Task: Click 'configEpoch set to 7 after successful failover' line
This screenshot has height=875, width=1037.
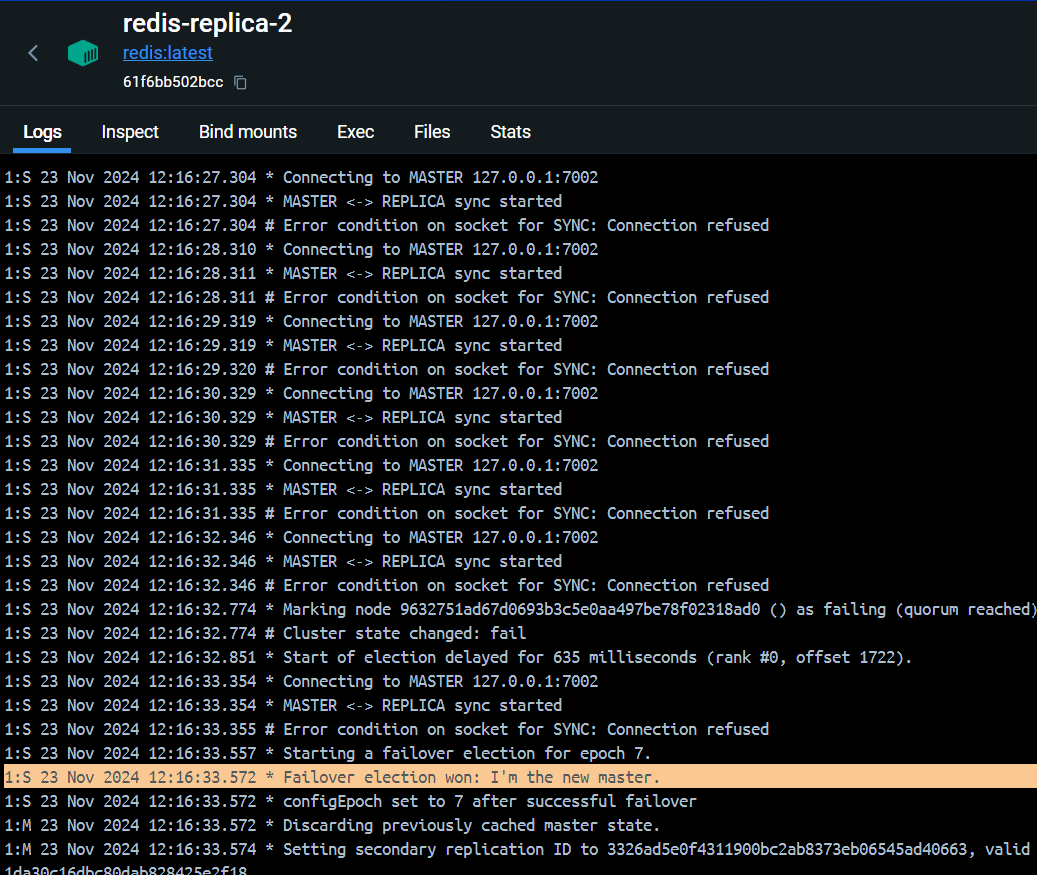Action: pos(351,801)
